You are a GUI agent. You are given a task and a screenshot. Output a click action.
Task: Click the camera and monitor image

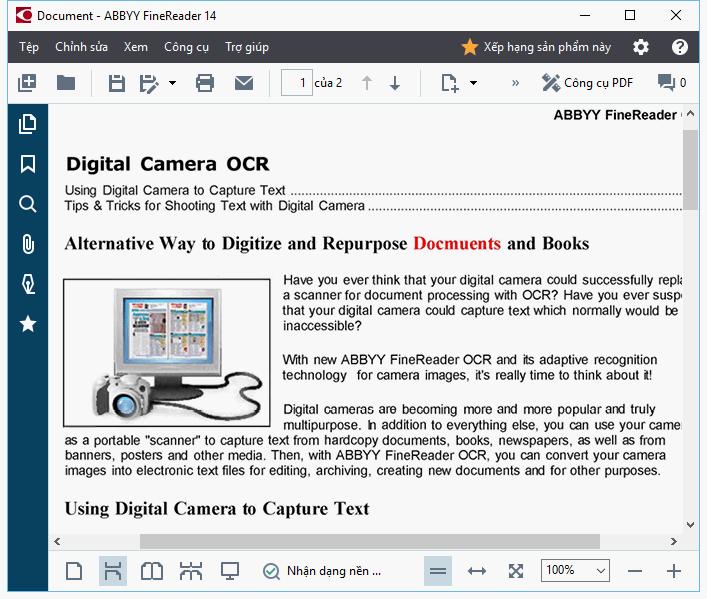pos(167,353)
